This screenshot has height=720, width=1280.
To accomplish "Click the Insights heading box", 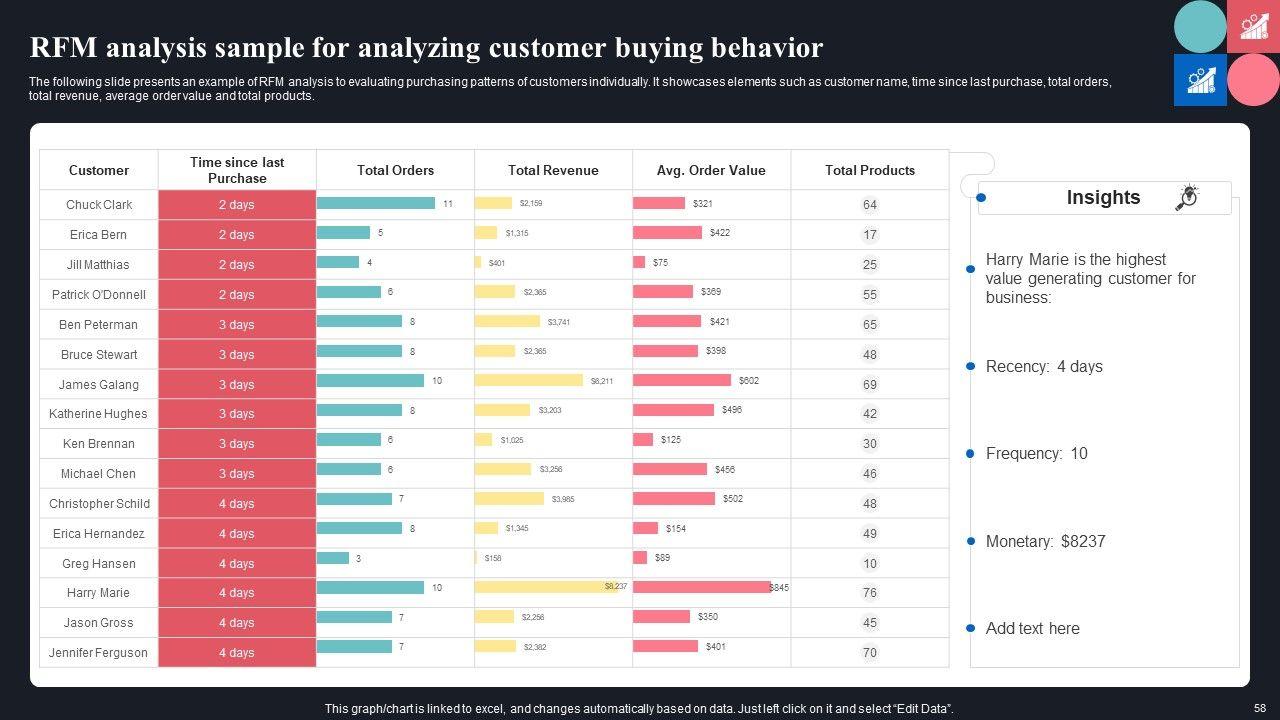I will pyautogui.click(x=1103, y=198).
